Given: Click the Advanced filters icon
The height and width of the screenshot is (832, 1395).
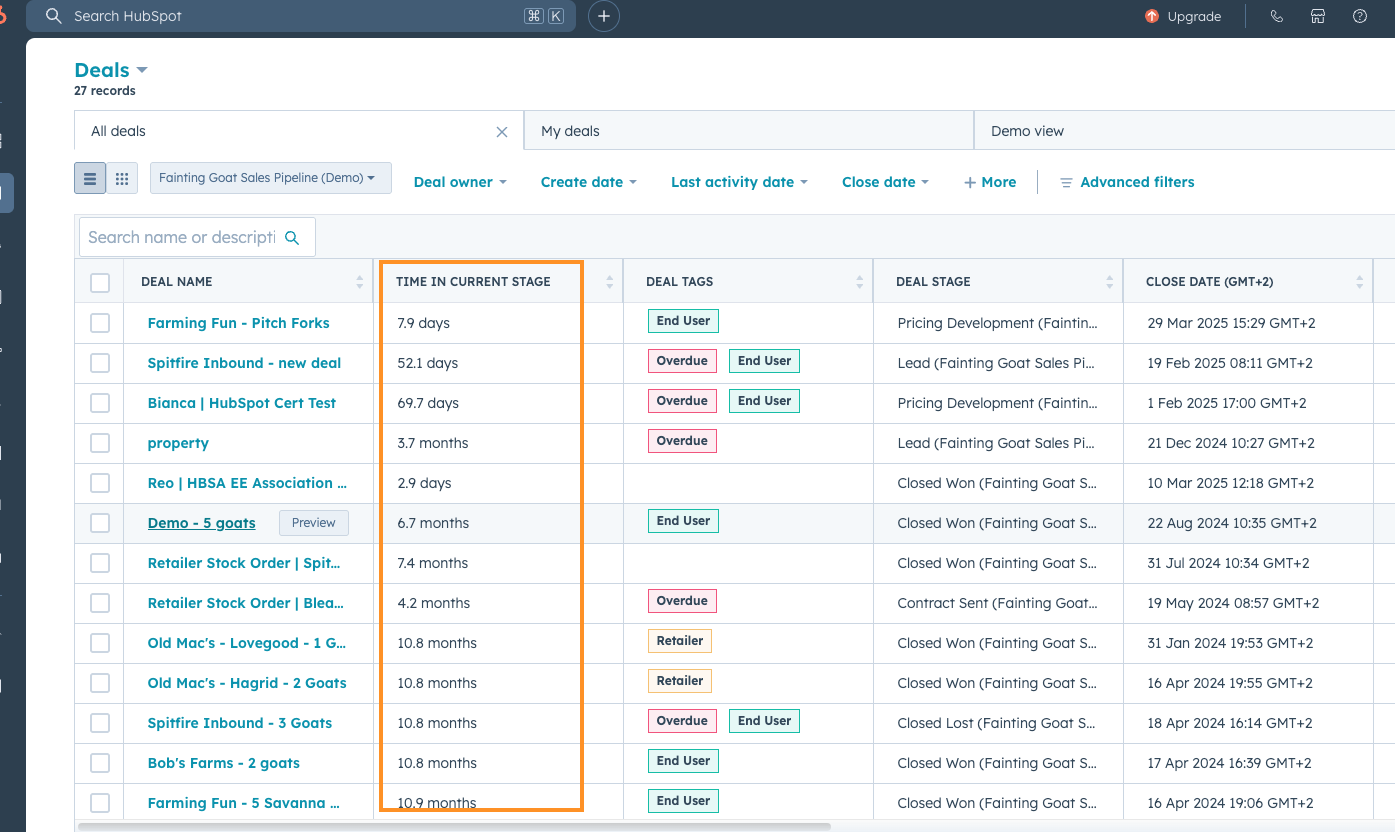Looking at the screenshot, I should pyautogui.click(x=1066, y=183).
